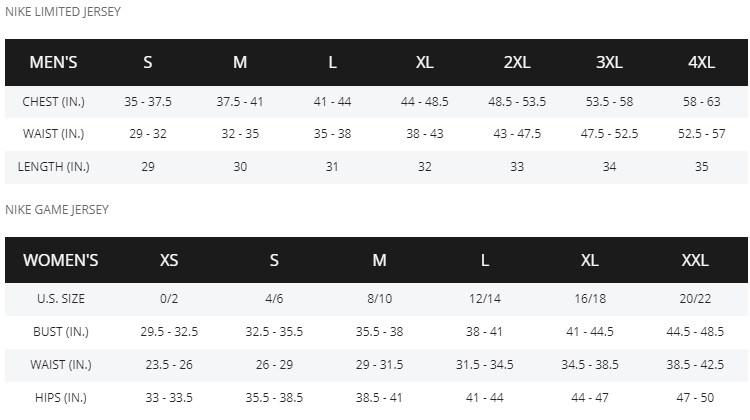Select the 20/22 U.S. size cell
Viewport: 750px width, 420px height.
pos(695,299)
